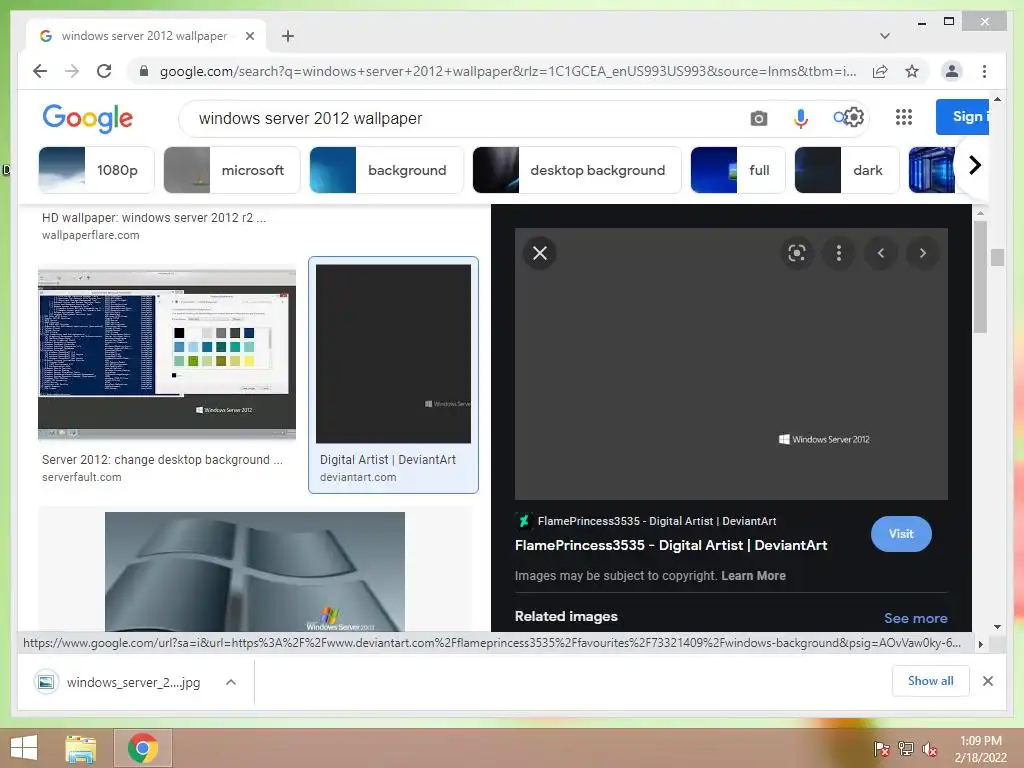Screen dimensions: 1024x768
Task: Click the network tray icon
Action: coord(906,749)
